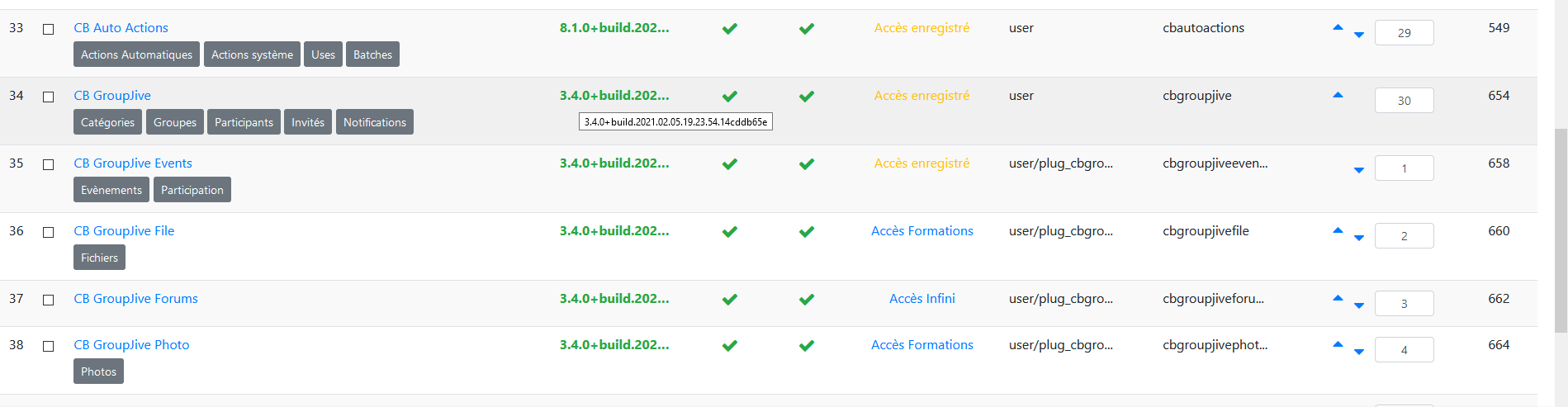Click the ordering field containing 29
The width and height of the screenshot is (1568, 407).
point(1404,33)
